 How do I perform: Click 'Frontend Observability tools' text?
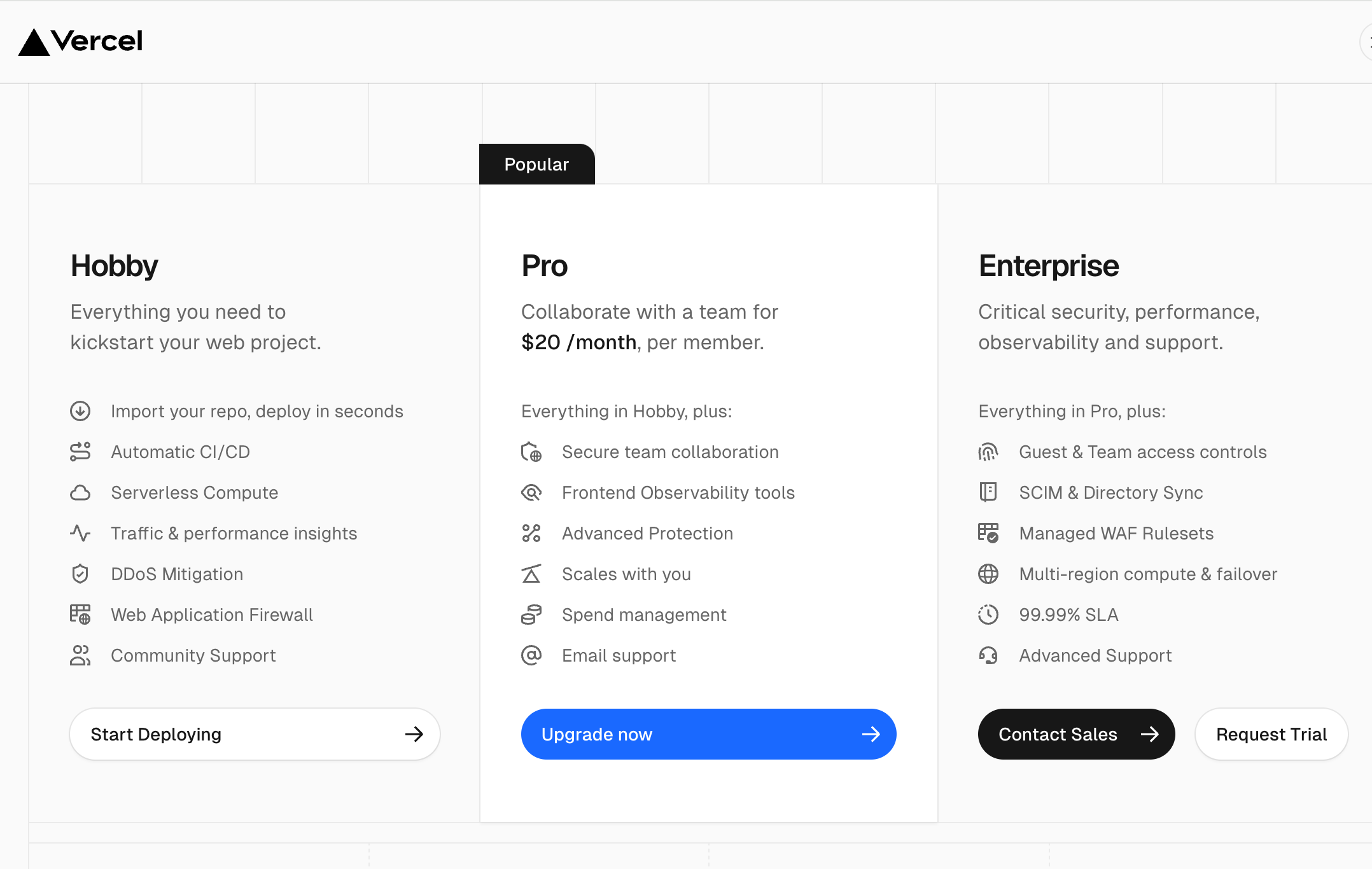point(678,492)
